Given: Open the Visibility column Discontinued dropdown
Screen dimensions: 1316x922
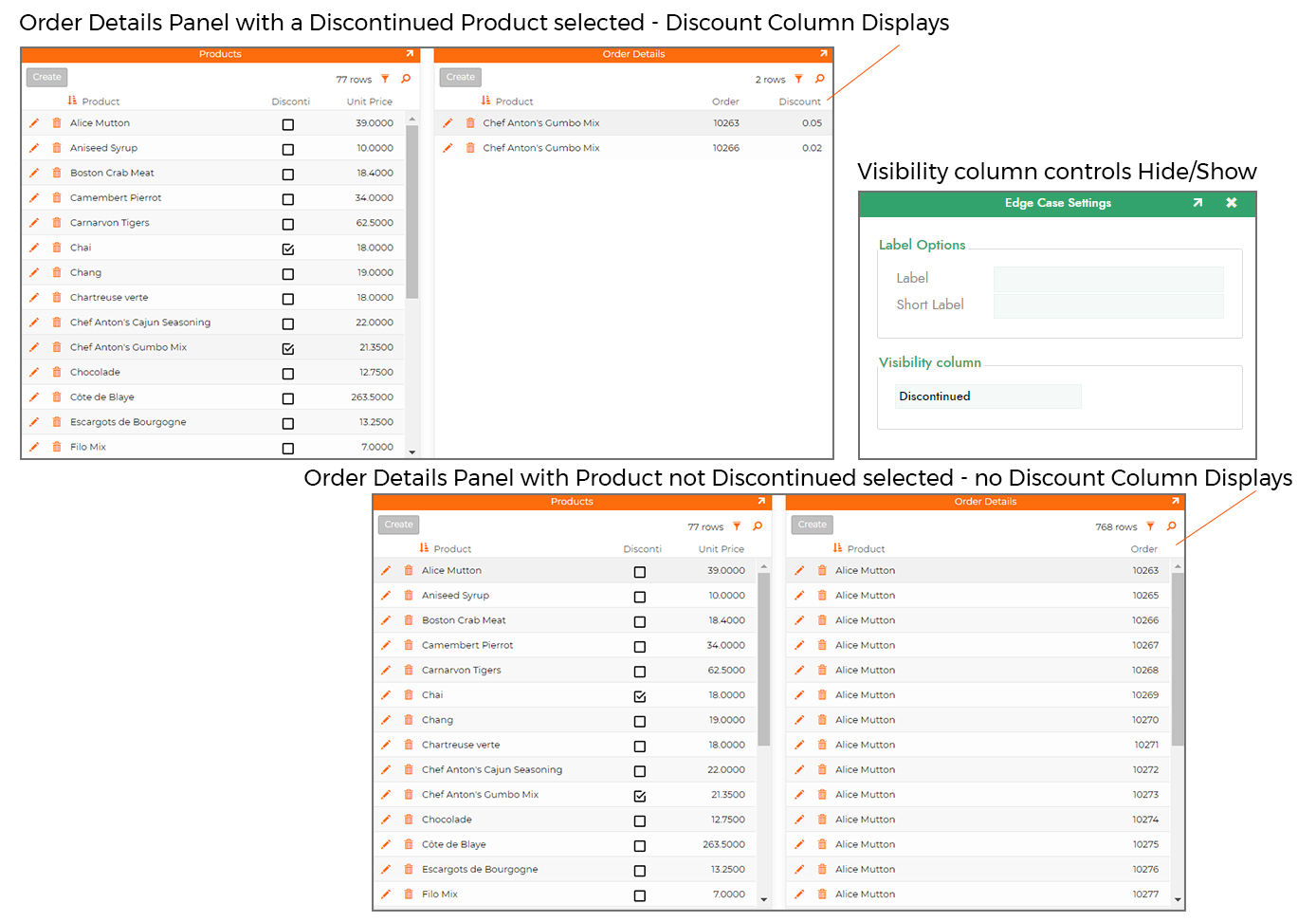Looking at the screenshot, I should (987, 396).
